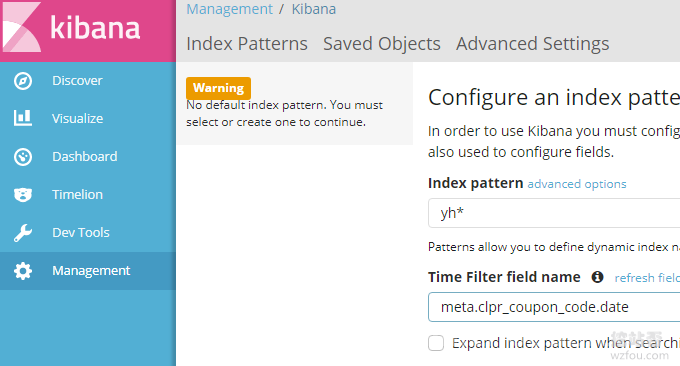The width and height of the screenshot is (680, 366).
Task: Click the Management gear icon
Action: [23, 271]
